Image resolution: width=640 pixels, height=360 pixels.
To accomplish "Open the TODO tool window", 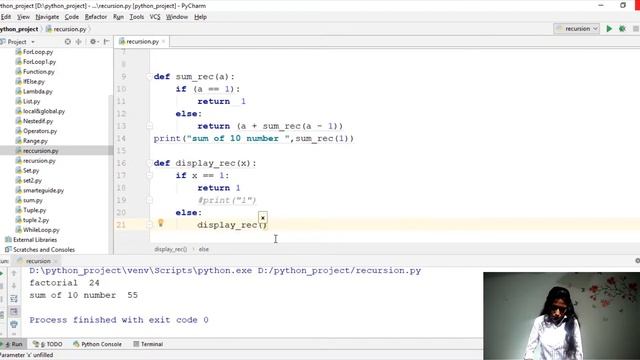I will click(48, 344).
